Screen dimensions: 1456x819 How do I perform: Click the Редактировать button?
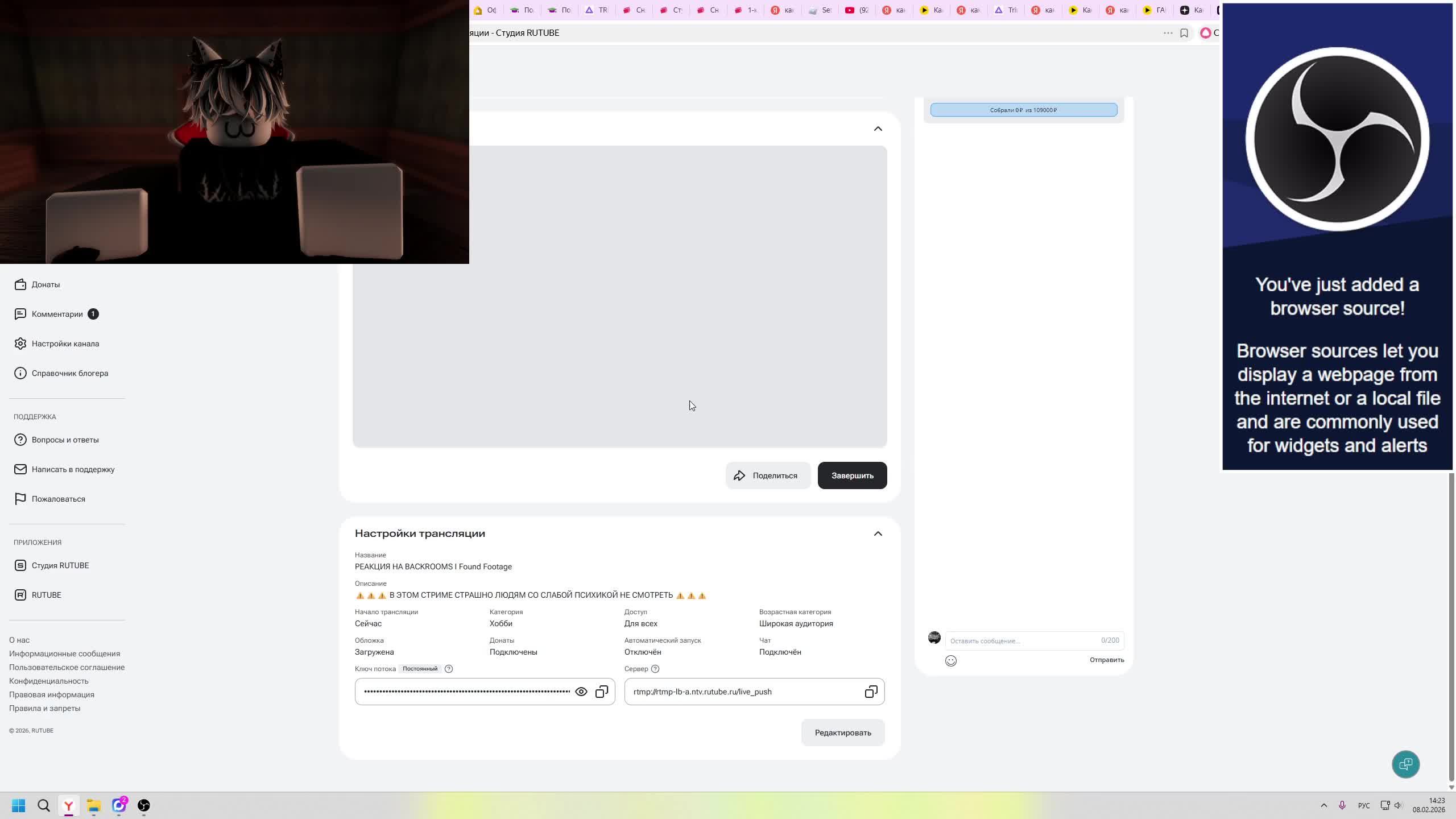click(x=842, y=733)
